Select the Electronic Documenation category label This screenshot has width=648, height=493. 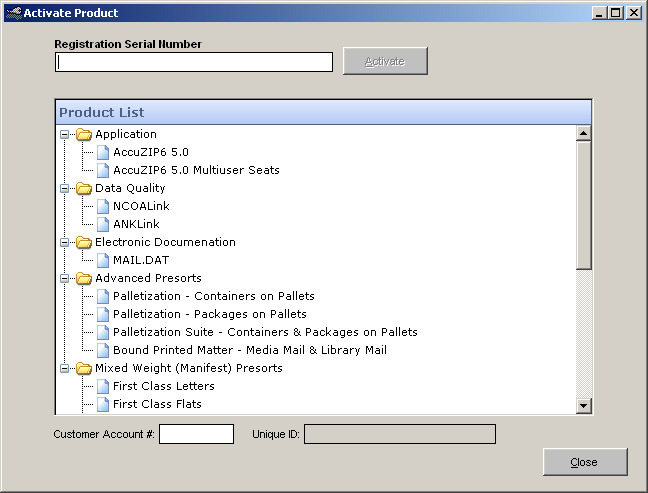pyautogui.click(x=165, y=242)
